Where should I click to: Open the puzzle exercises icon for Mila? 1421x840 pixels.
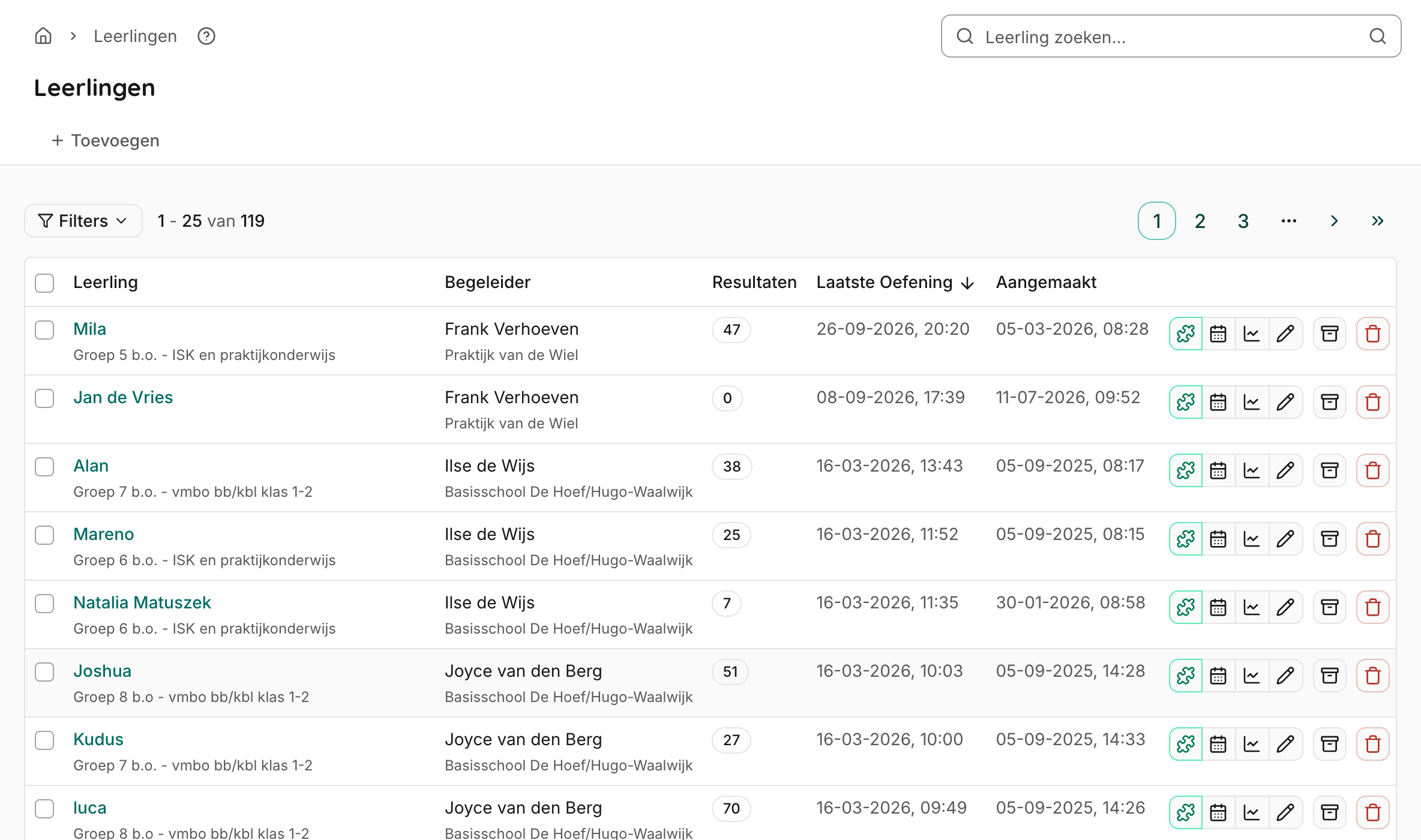pyautogui.click(x=1186, y=334)
